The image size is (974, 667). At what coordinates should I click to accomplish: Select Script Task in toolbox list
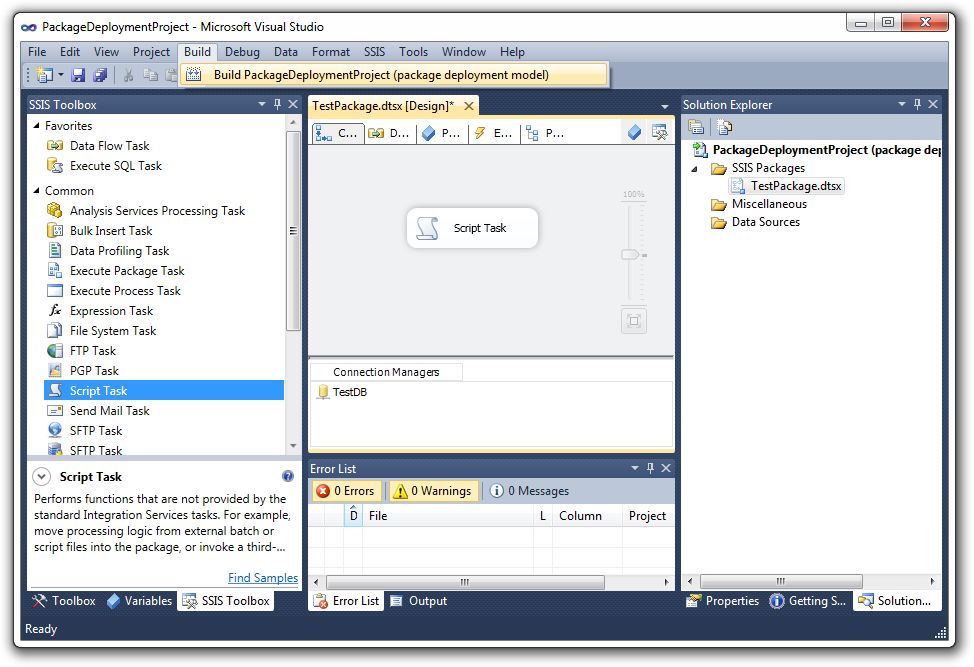pos(165,390)
